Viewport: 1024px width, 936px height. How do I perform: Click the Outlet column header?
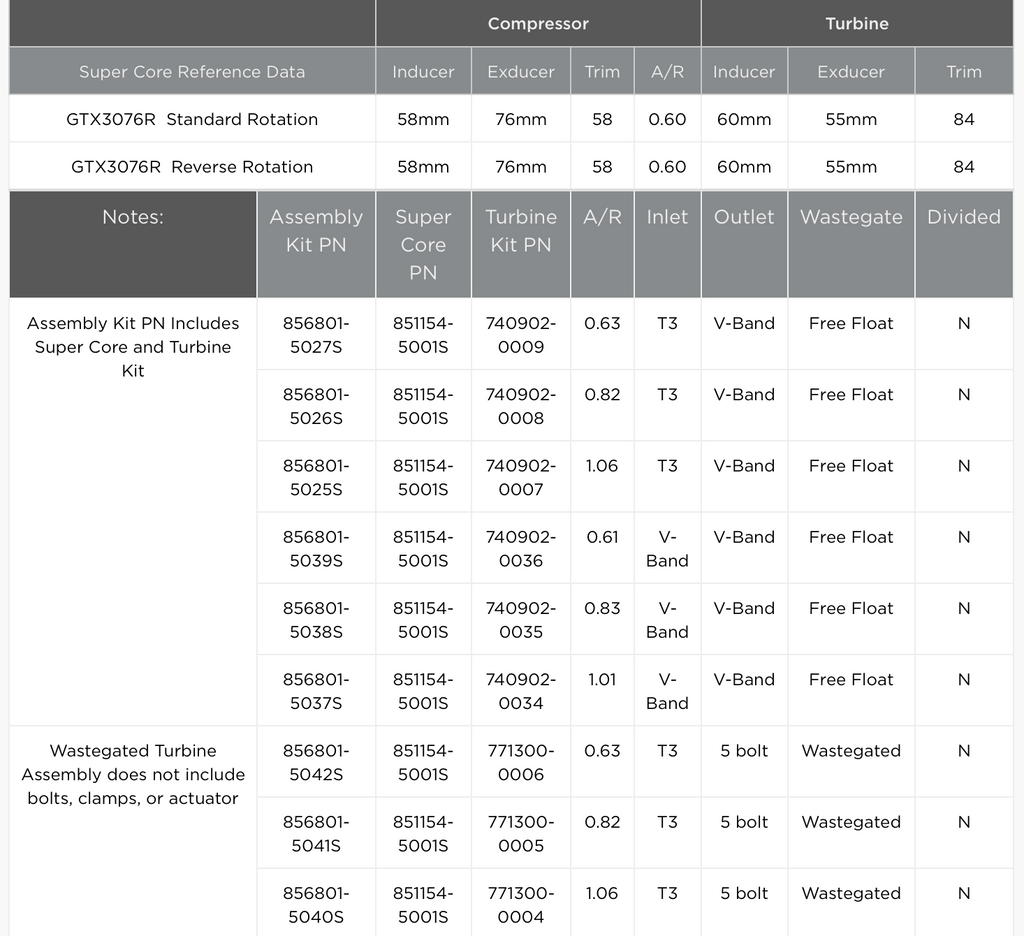pos(744,244)
